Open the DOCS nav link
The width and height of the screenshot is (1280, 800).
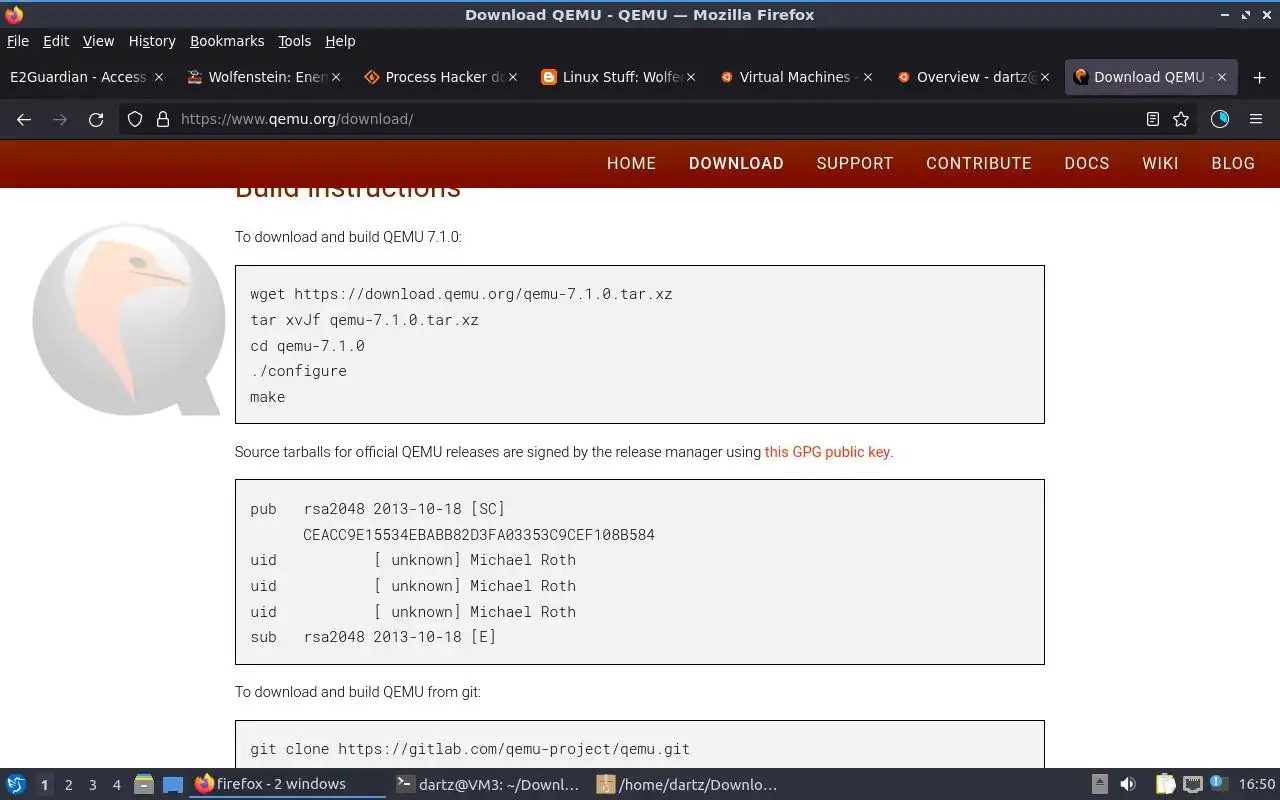click(1087, 163)
